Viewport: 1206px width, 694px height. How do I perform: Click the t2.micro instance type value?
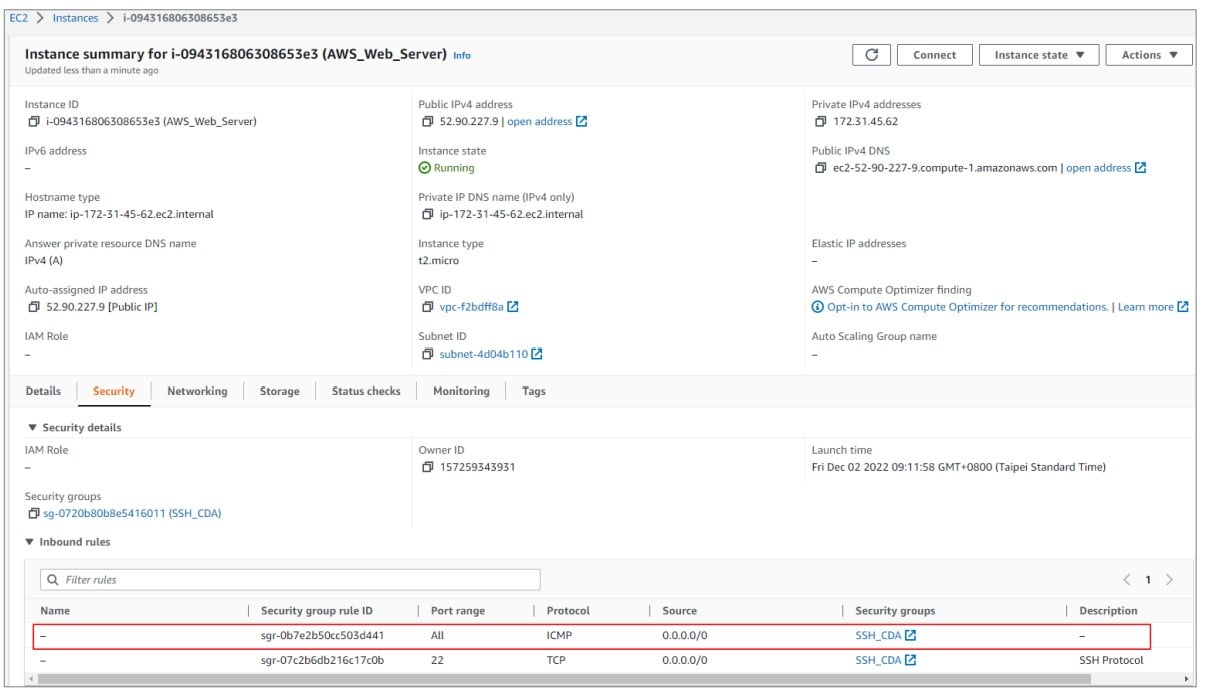(439, 261)
